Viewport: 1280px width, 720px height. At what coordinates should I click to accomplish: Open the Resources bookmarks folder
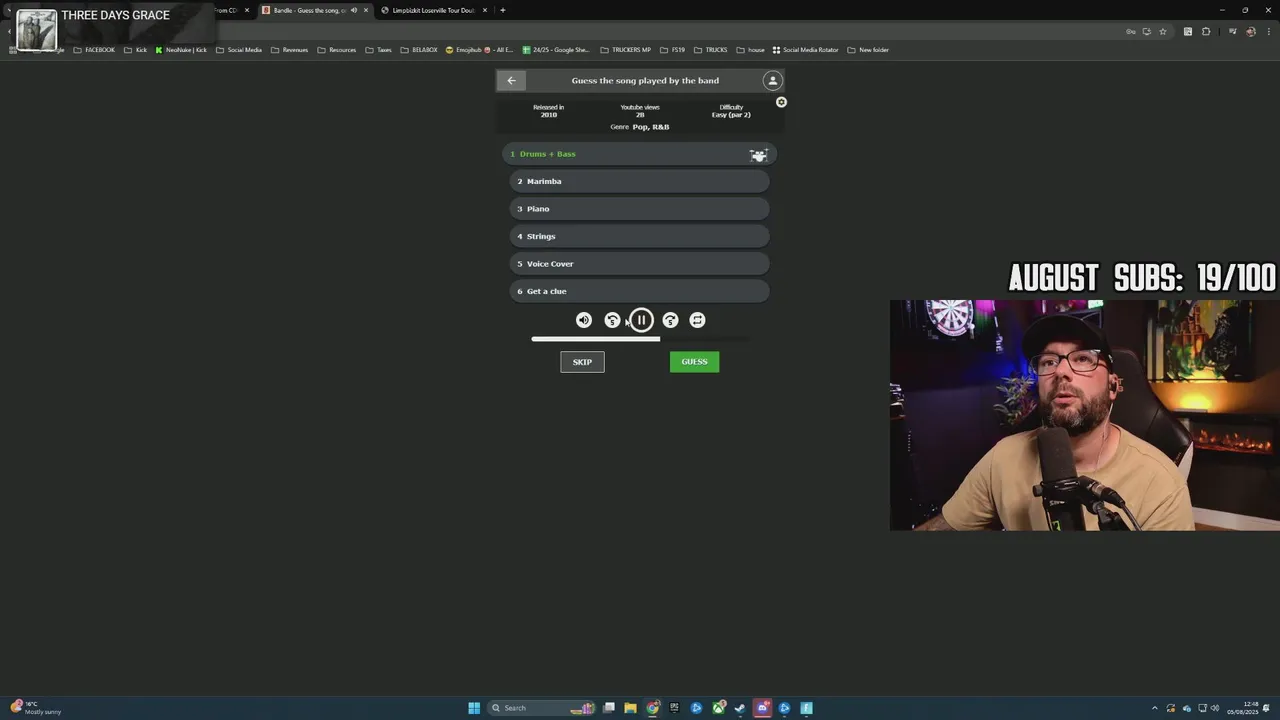337,50
